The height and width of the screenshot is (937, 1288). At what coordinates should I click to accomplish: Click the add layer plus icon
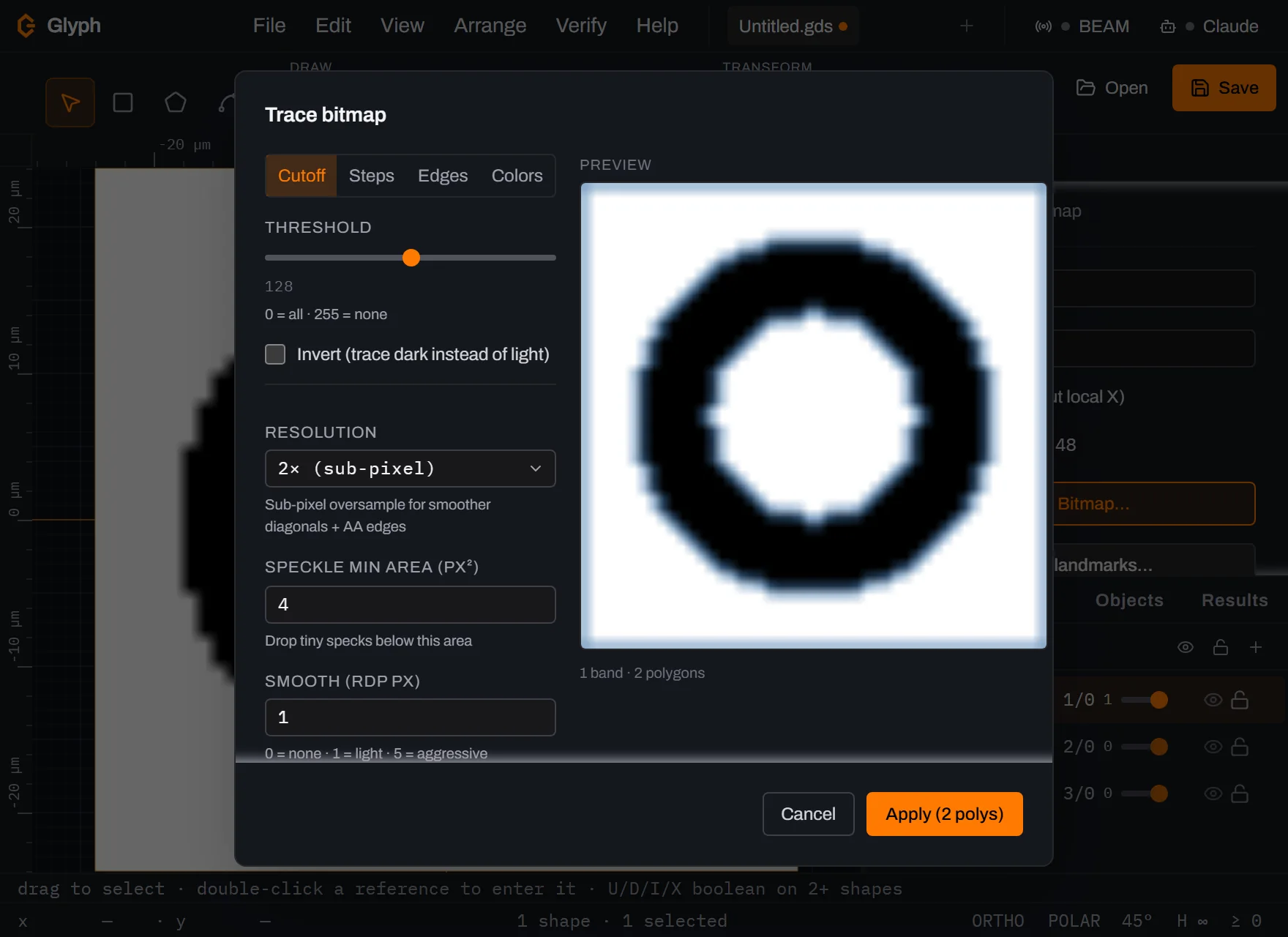(x=1256, y=647)
